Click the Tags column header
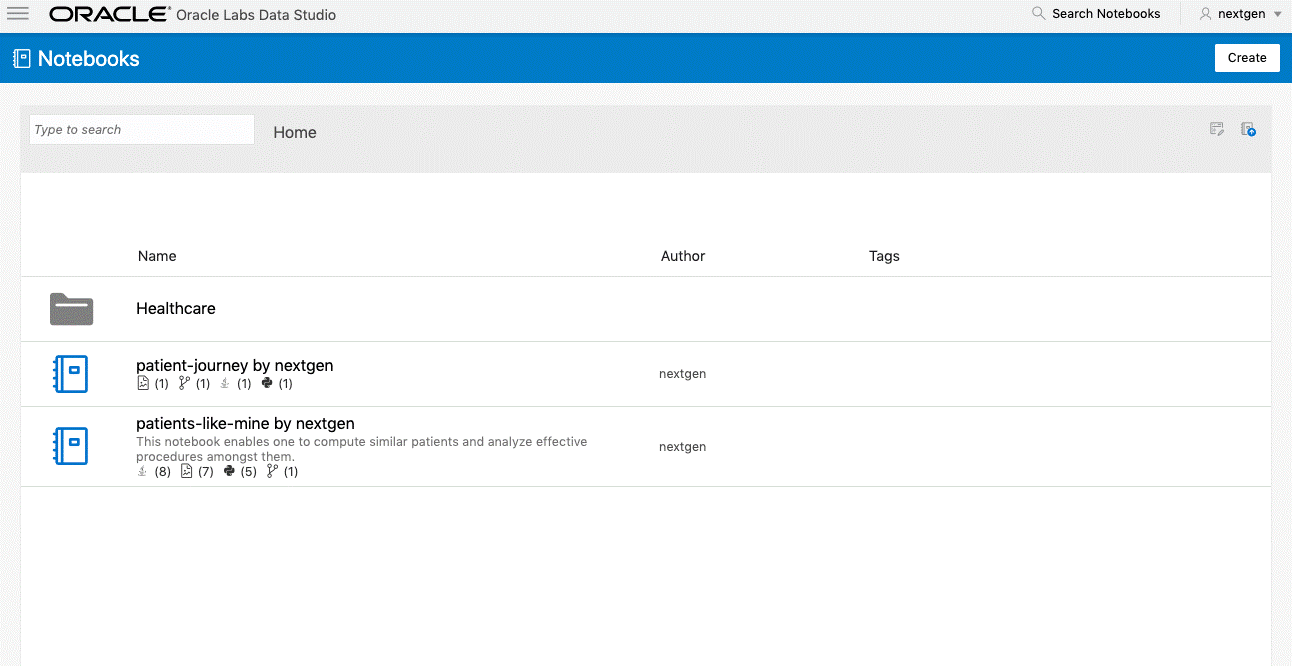The width and height of the screenshot is (1292, 666). (x=884, y=256)
